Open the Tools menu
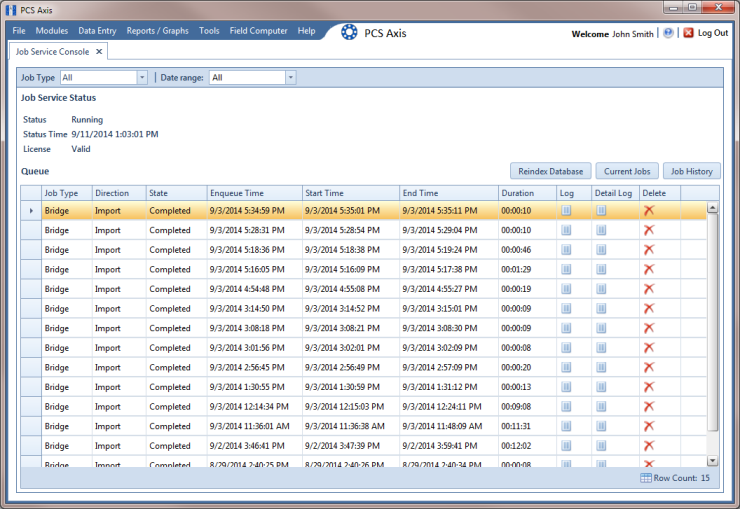 click(x=209, y=31)
